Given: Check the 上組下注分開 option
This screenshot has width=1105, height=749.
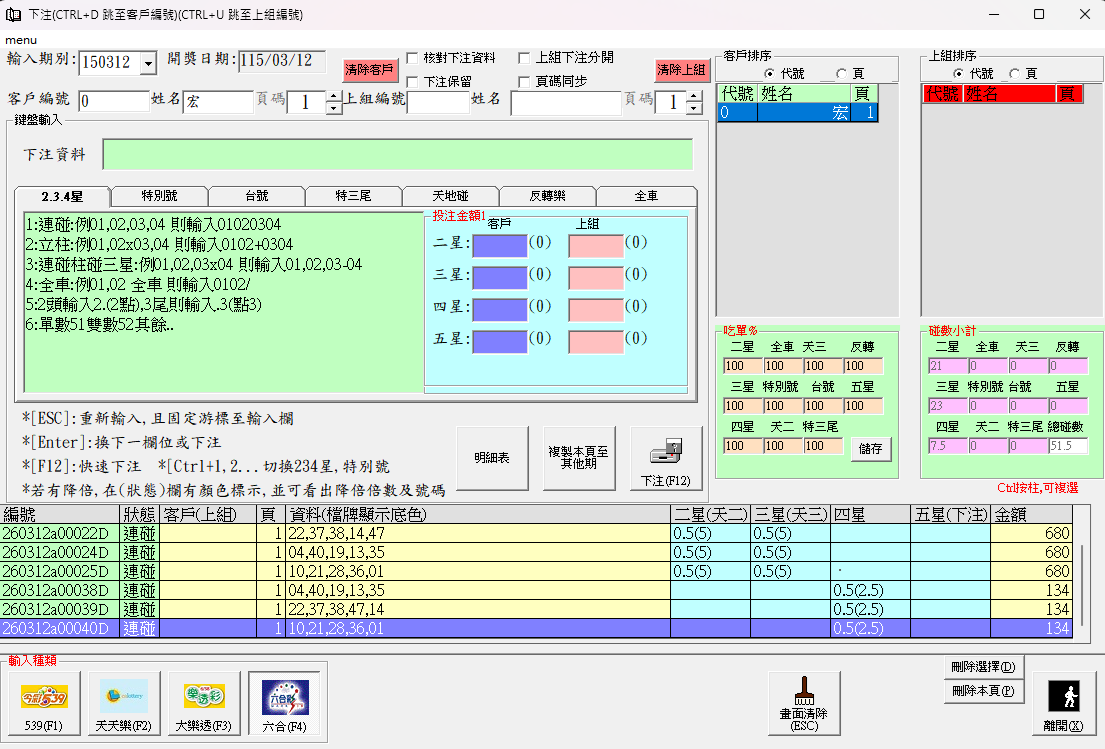Looking at the screenshot, I should pyautogui.click(x=524, y=56).
